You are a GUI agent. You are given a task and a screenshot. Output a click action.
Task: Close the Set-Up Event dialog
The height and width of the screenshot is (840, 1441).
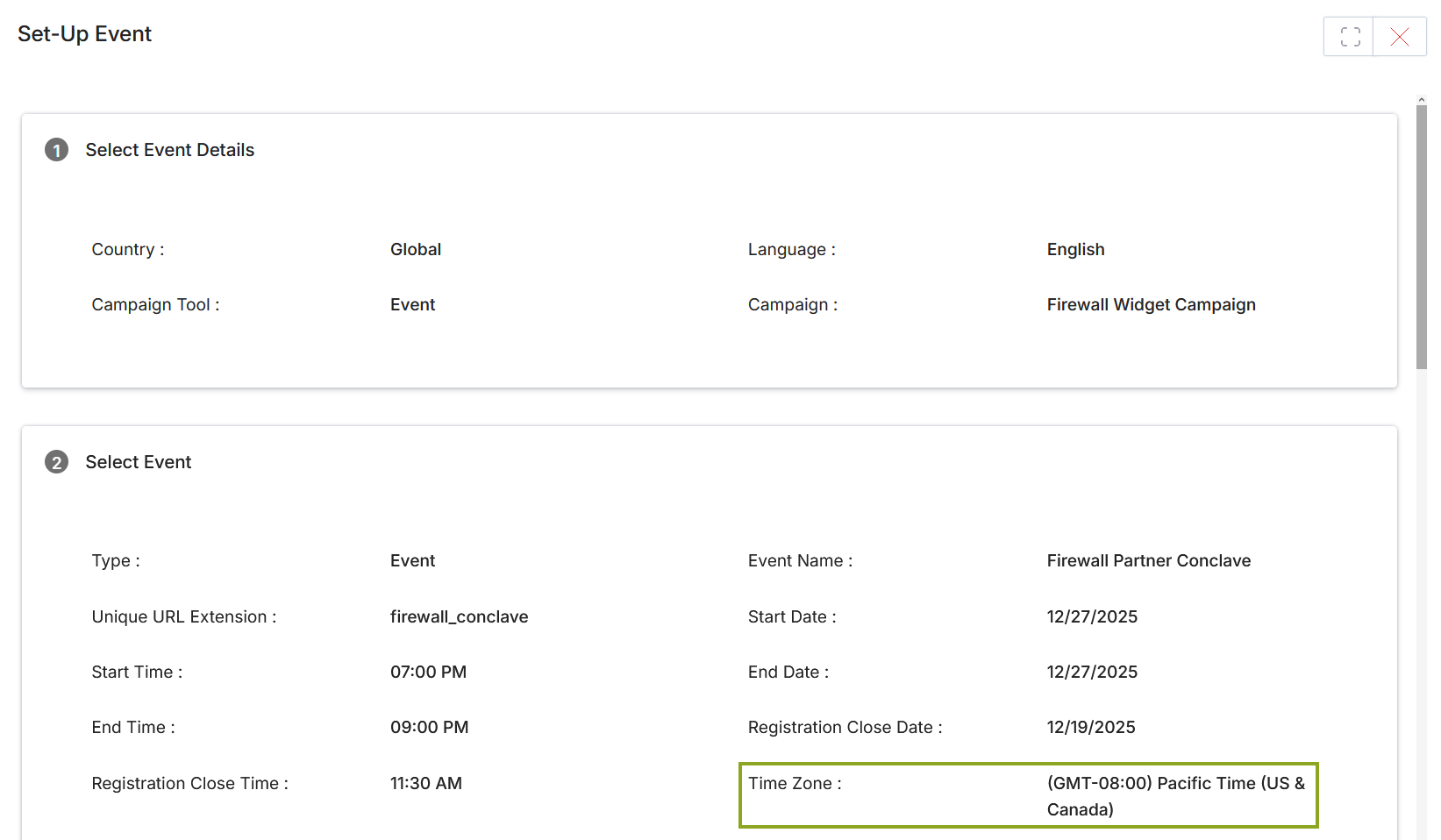click(x=1400, y=37)
